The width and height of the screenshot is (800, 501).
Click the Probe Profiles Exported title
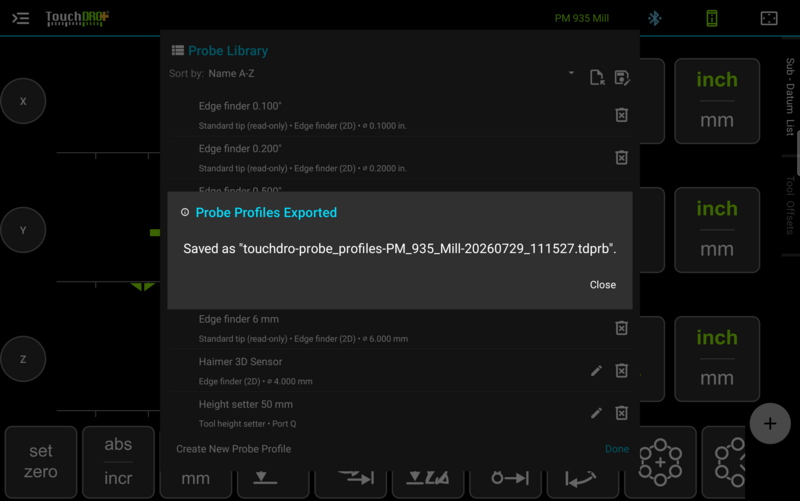point(266,212)
